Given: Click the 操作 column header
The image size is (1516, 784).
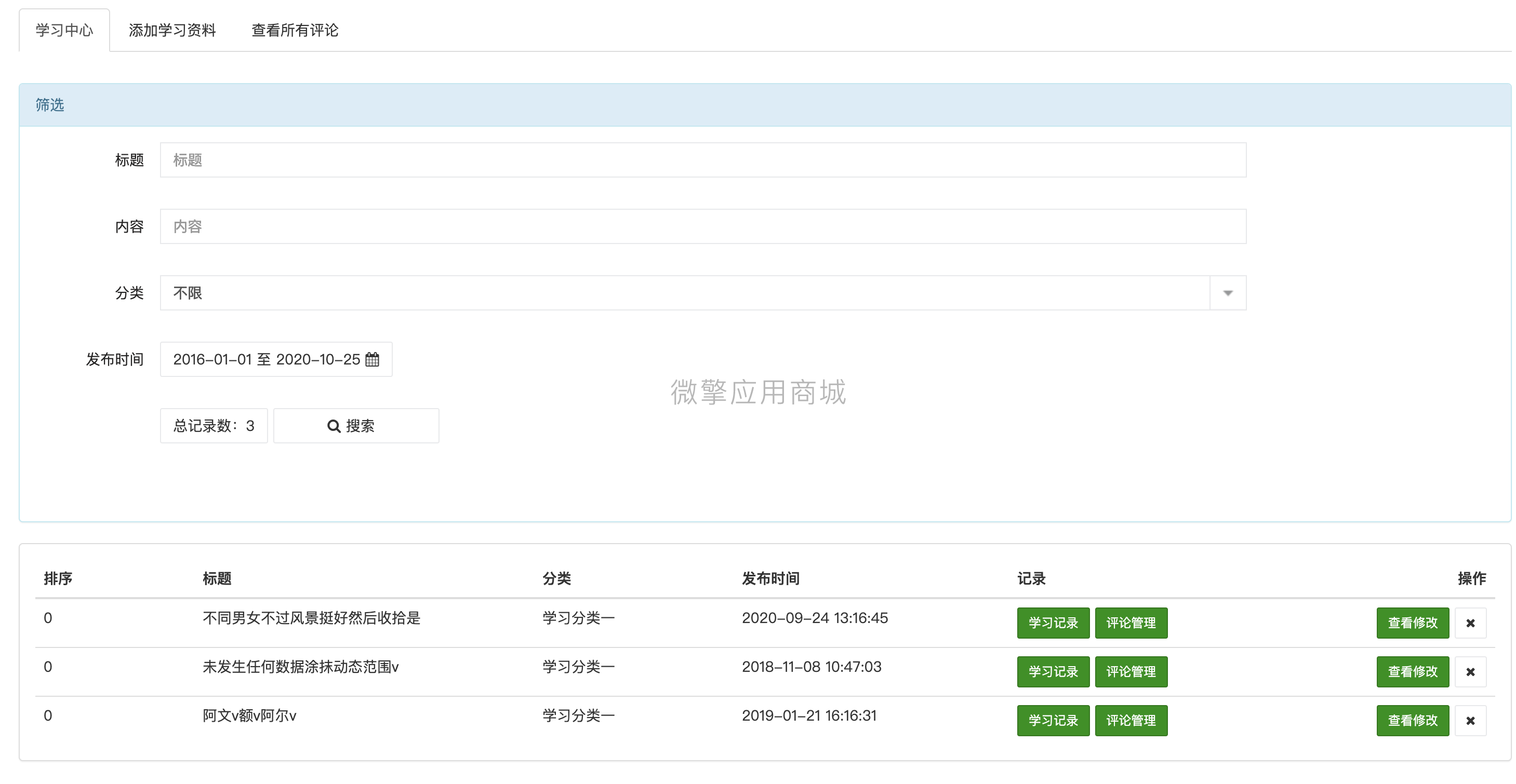Looking at the screenshot, I should (1472, 579).
